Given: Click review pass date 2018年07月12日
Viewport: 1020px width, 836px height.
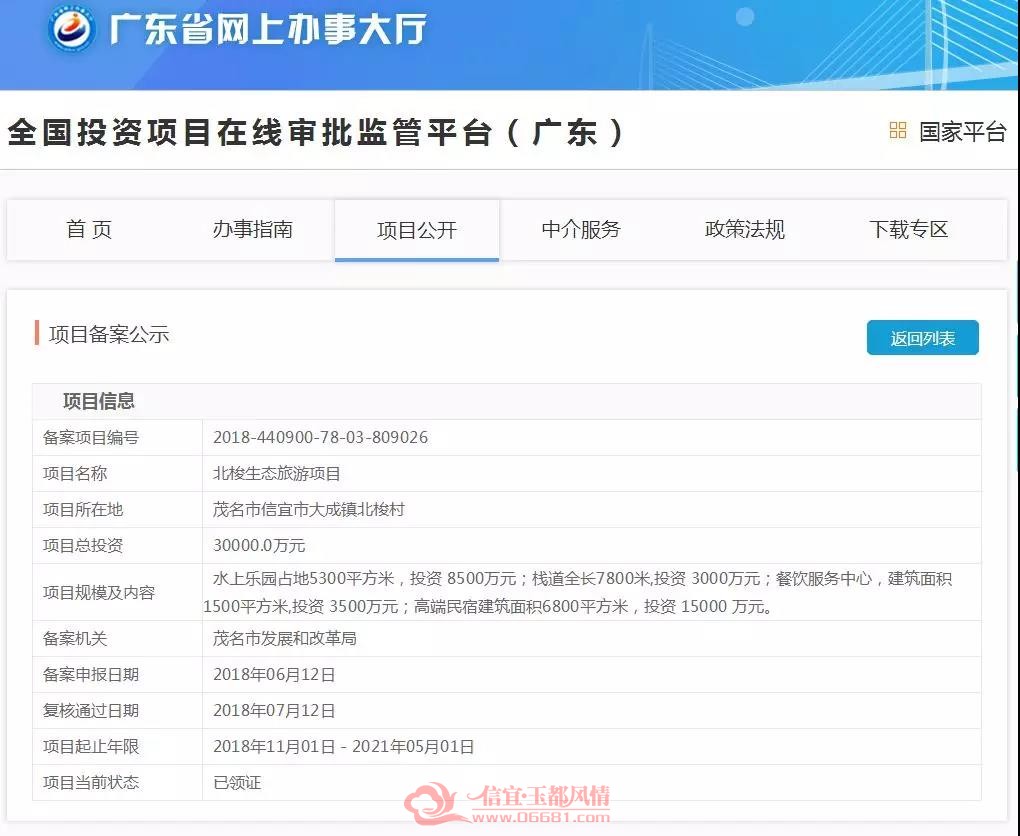Looking at the screenshot, I should click(x=274, y=710).
